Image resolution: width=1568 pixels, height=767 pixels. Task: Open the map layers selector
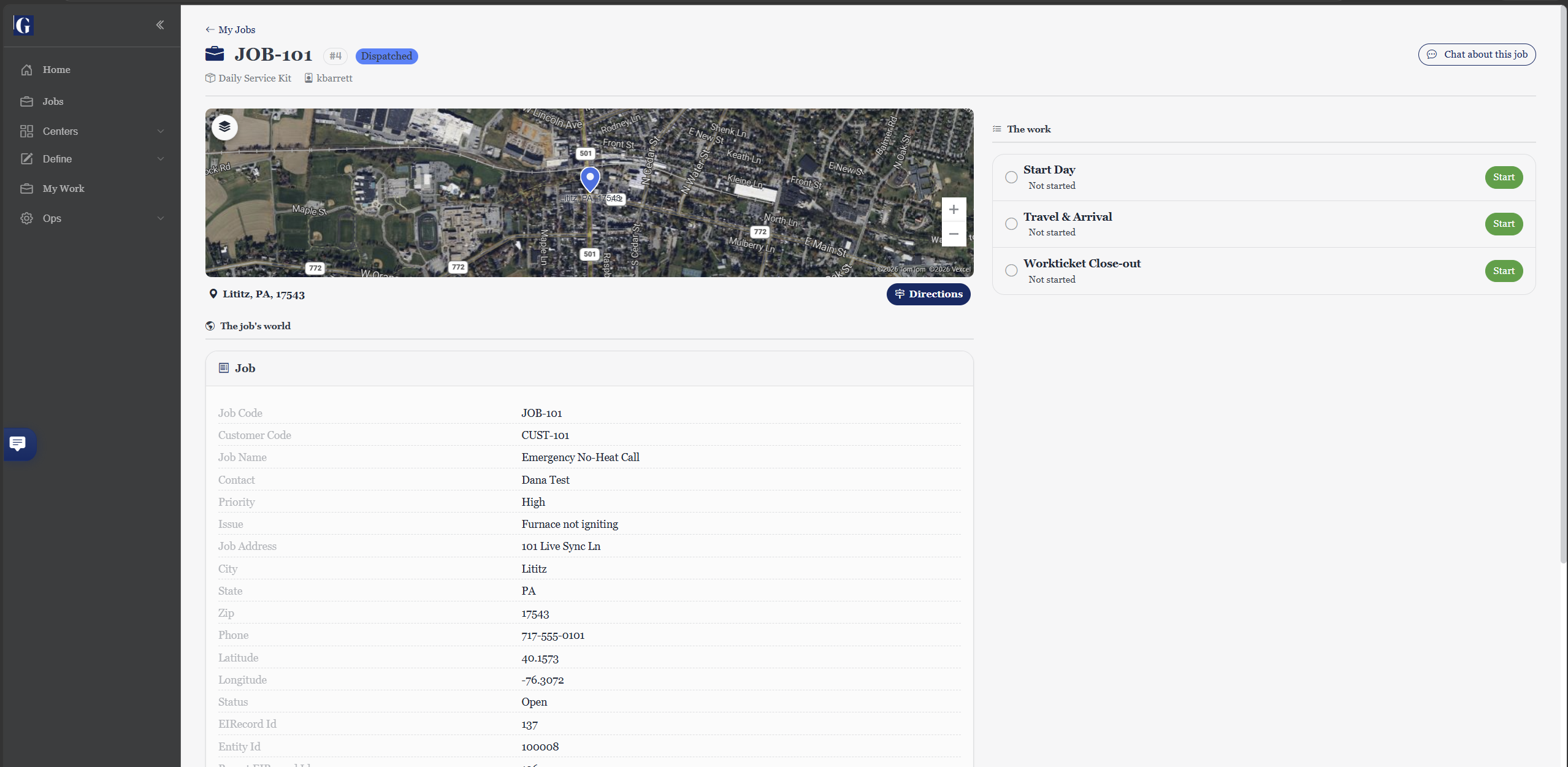[x=224, y=127]
